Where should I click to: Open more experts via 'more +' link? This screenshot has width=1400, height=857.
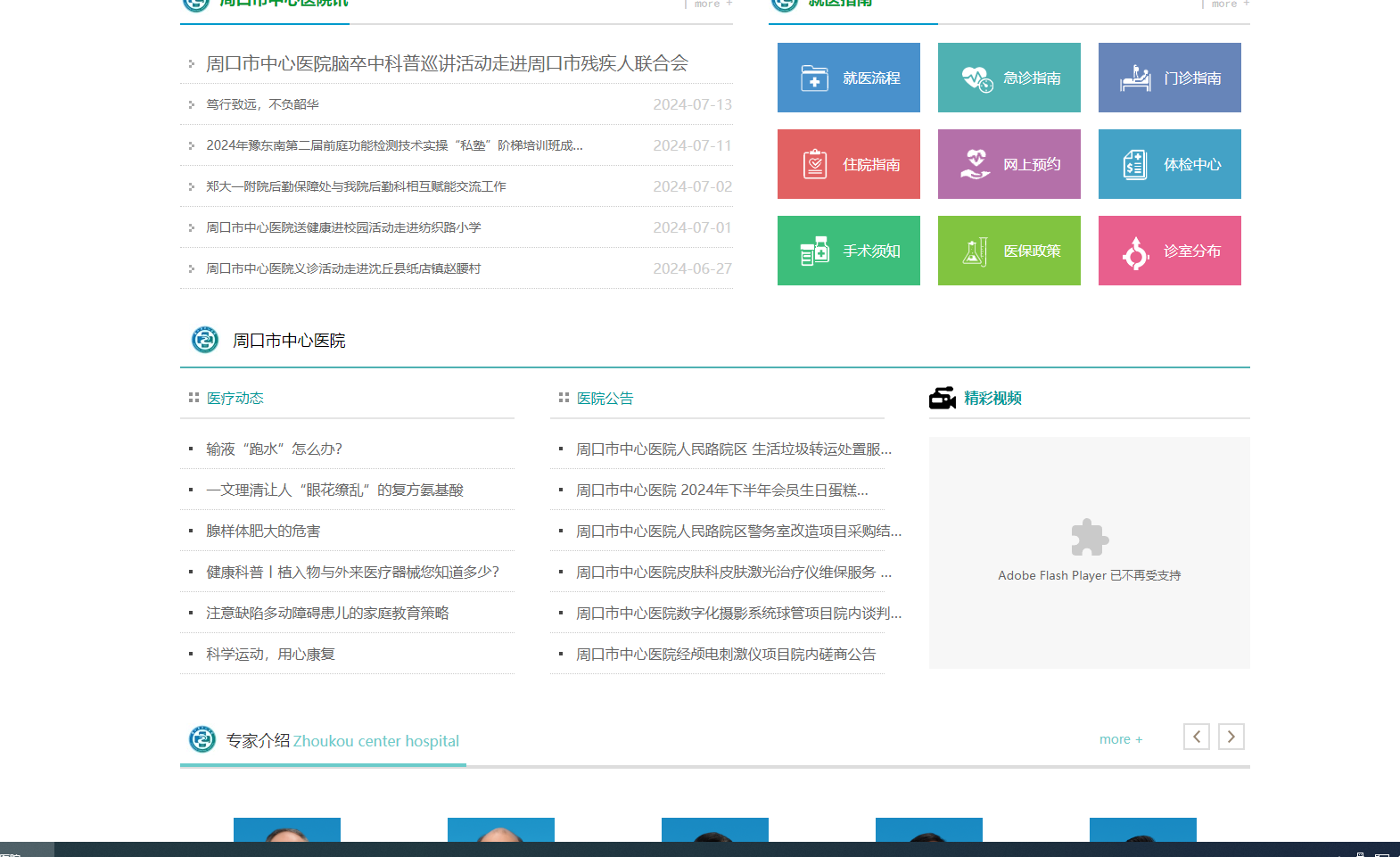[x=1121, y=739]
